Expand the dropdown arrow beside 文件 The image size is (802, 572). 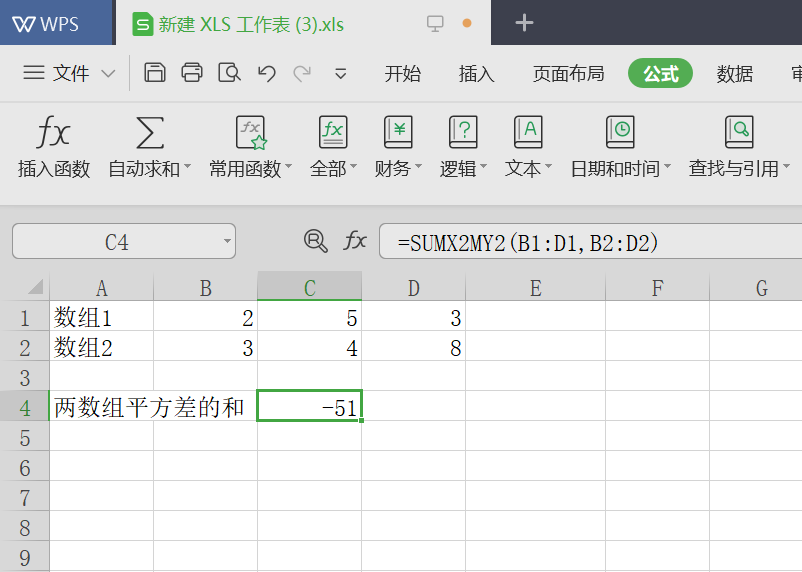coord(108,74)
